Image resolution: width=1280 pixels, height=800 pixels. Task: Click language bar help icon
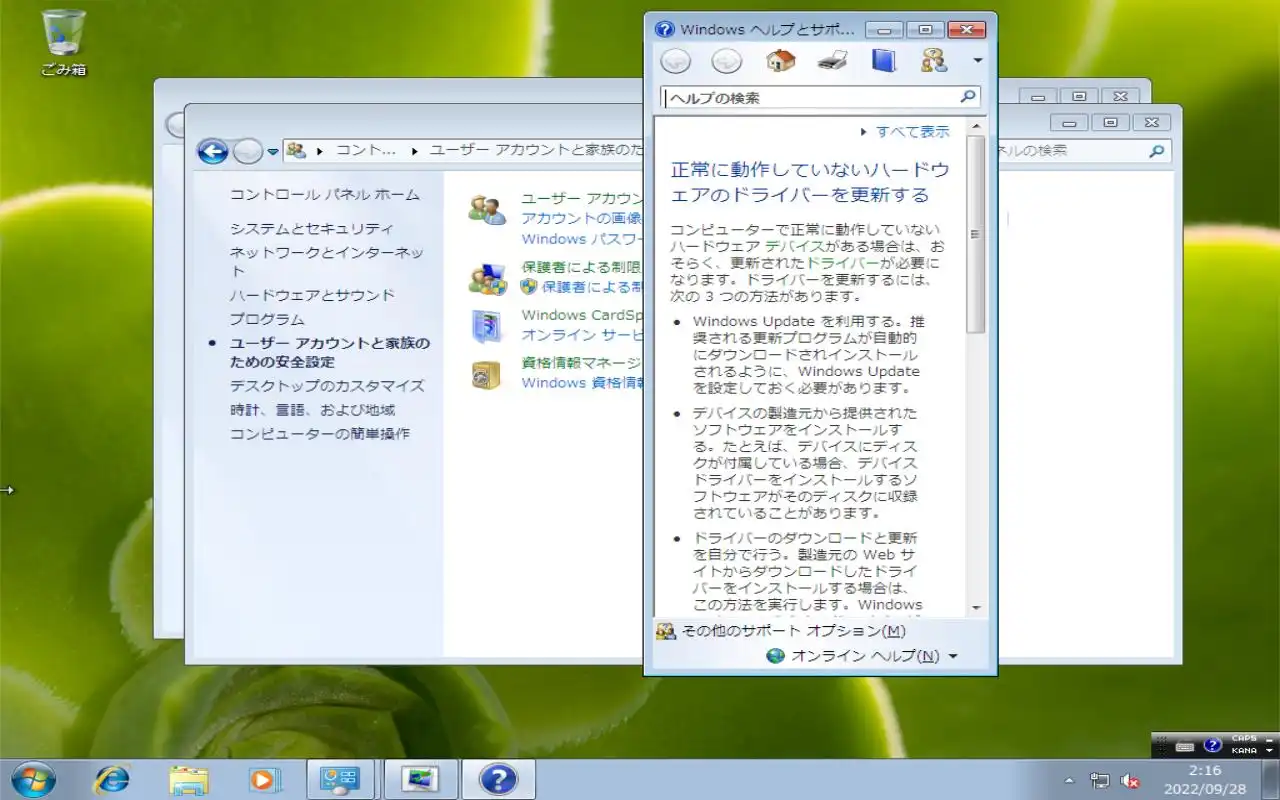1212,745
